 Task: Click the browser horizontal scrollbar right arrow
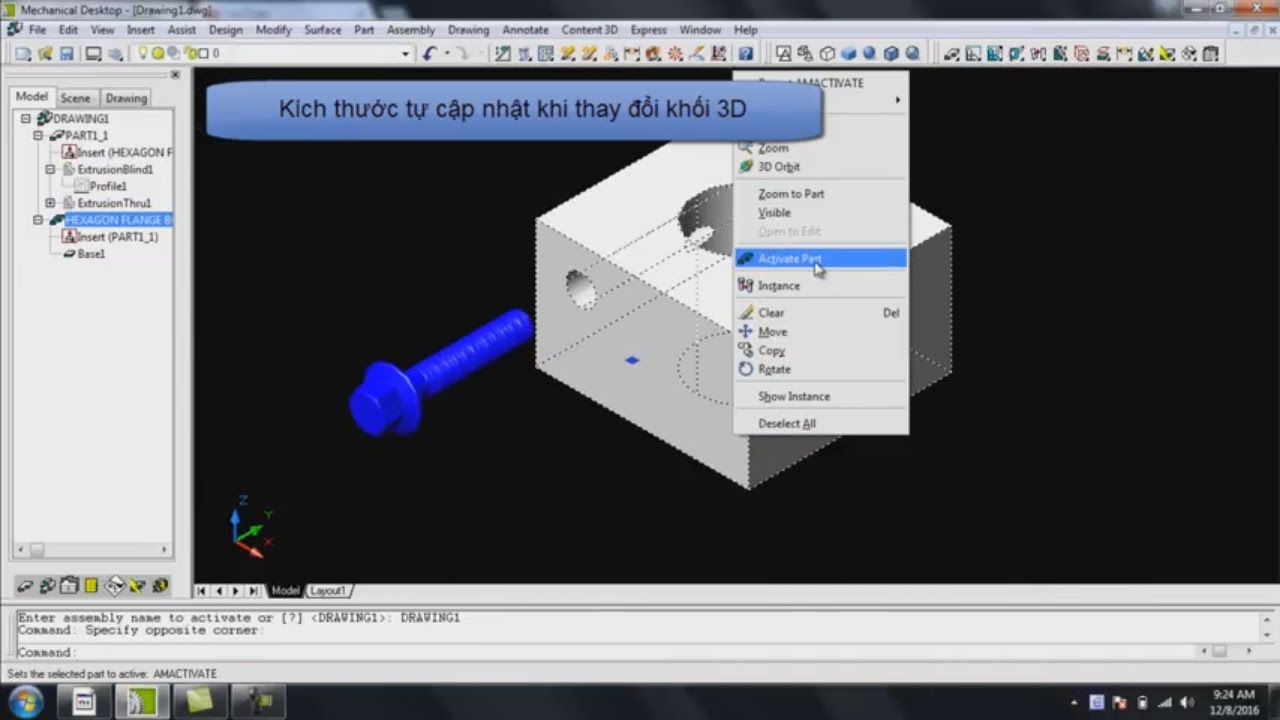pos(165,550)
